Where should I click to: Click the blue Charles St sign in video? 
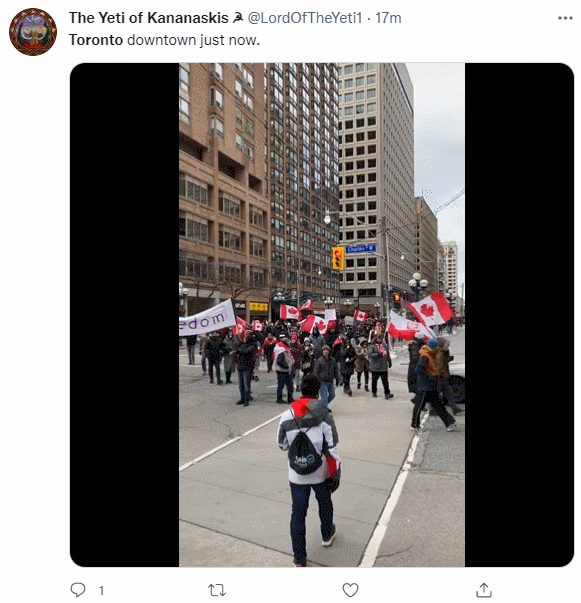pyautogui.click(x=361, y=249)
